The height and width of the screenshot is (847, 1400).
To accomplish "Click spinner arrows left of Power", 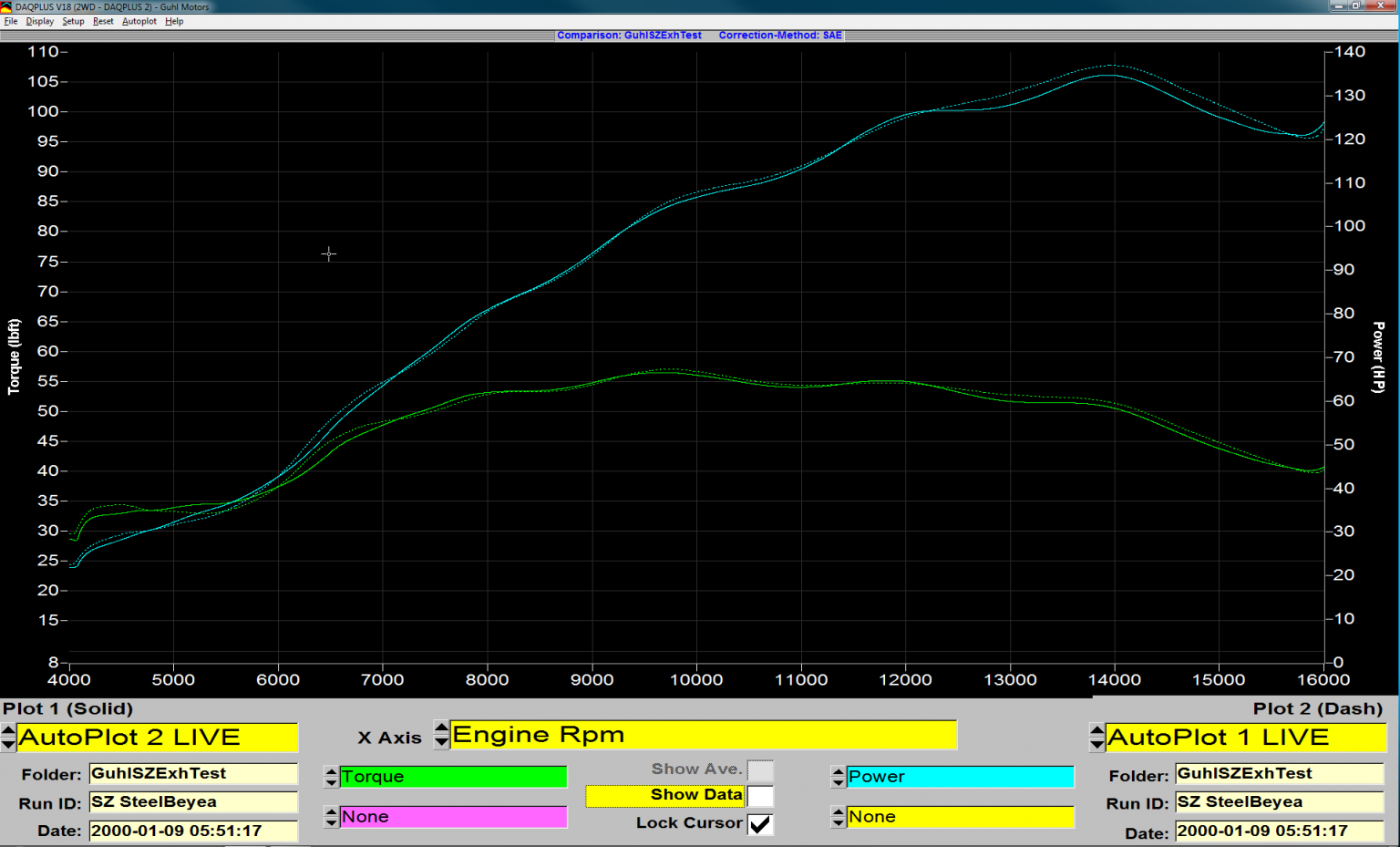I will point(838,777).
